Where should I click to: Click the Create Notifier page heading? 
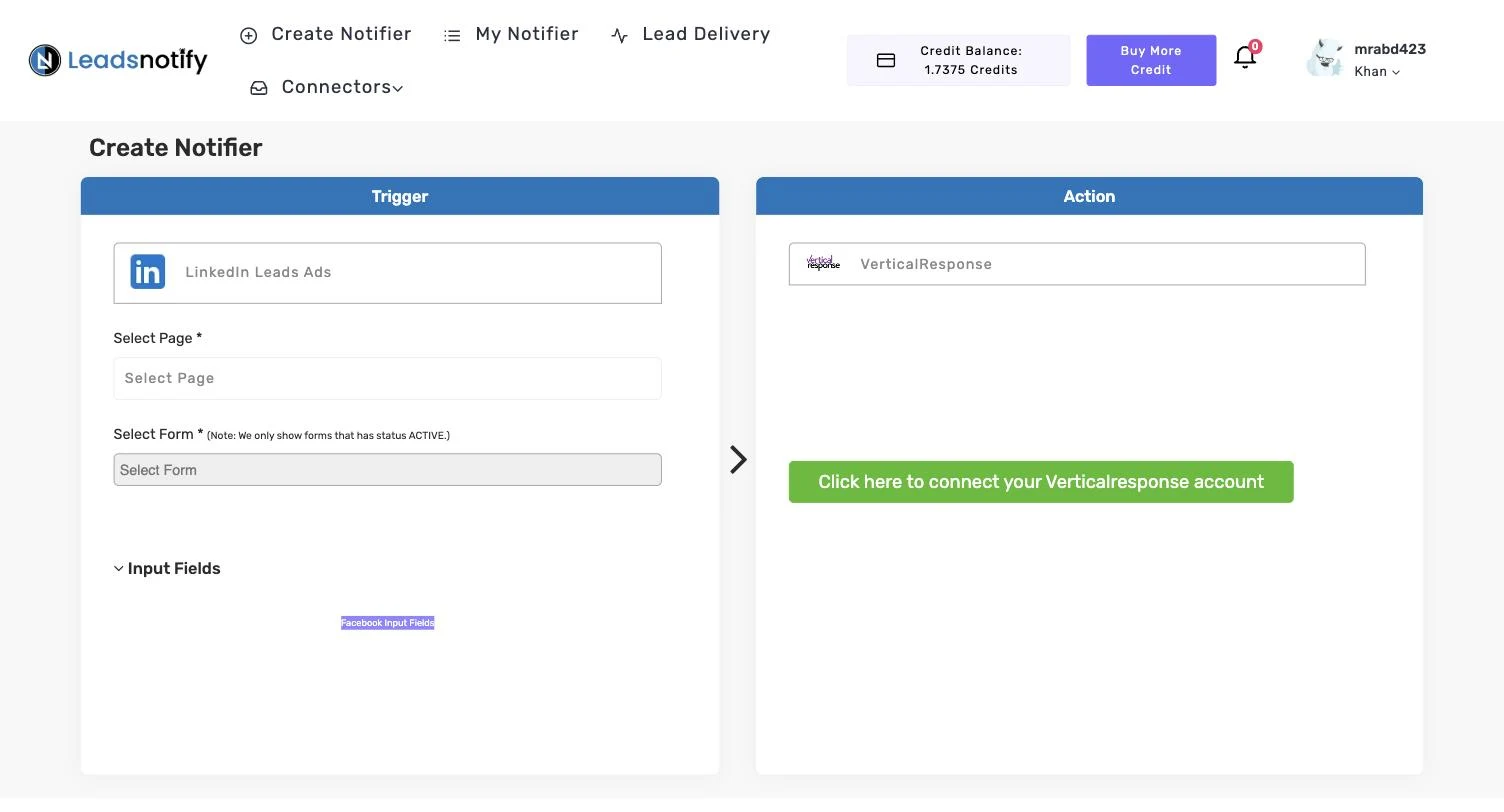point(176,148)
